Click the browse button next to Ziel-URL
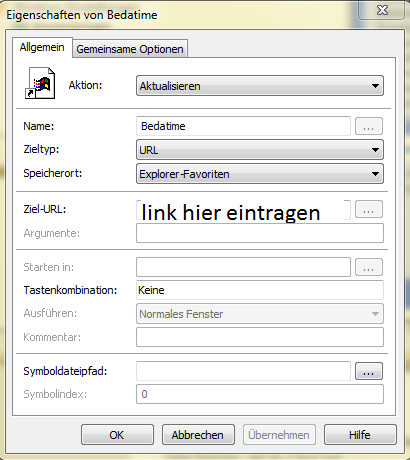 click(369, 209)
